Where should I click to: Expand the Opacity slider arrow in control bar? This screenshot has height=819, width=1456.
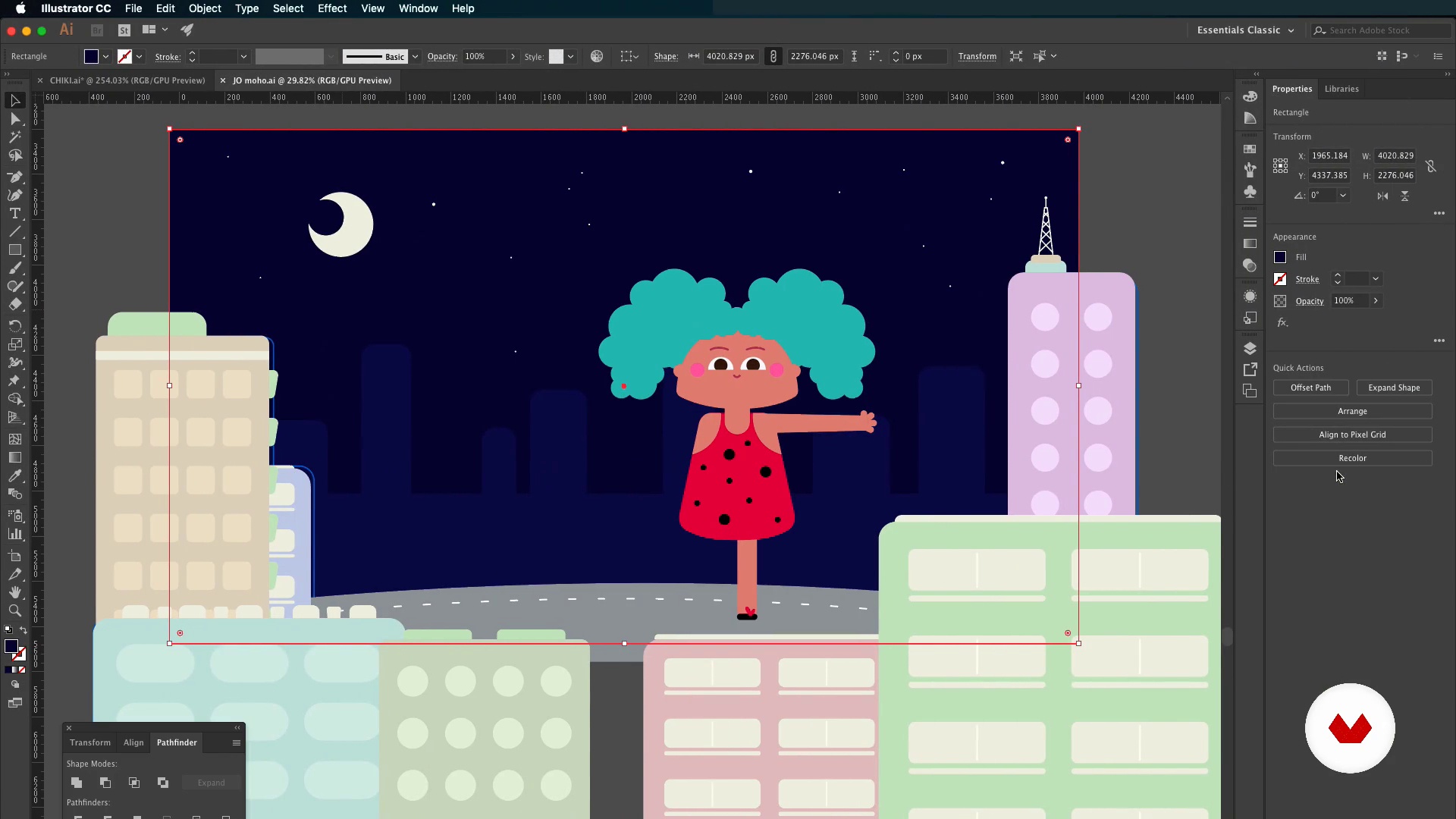513,57
